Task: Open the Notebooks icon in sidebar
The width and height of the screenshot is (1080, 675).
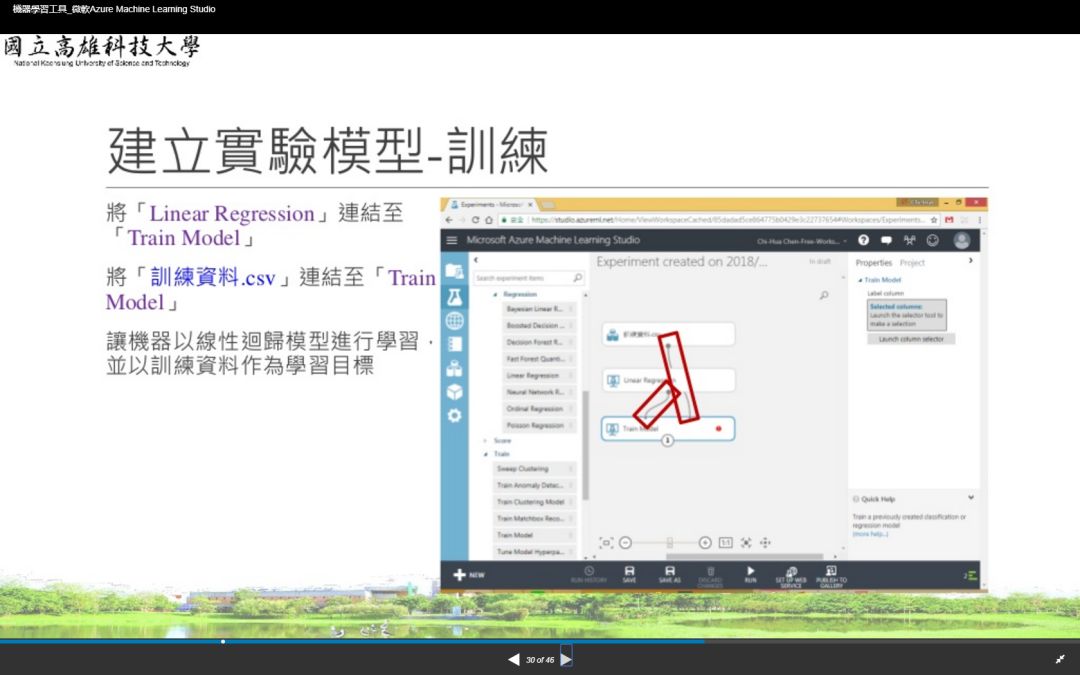Action: pyautogui.click(x=455, y=344)
